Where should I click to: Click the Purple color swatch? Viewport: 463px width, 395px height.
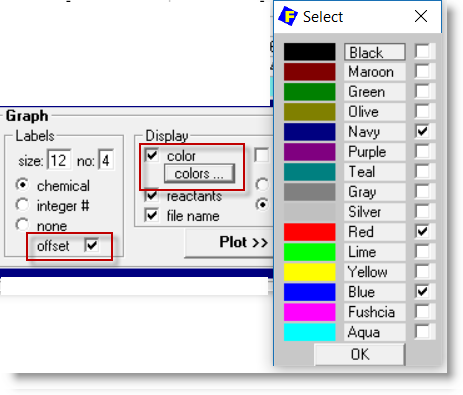tap(309, 152)
